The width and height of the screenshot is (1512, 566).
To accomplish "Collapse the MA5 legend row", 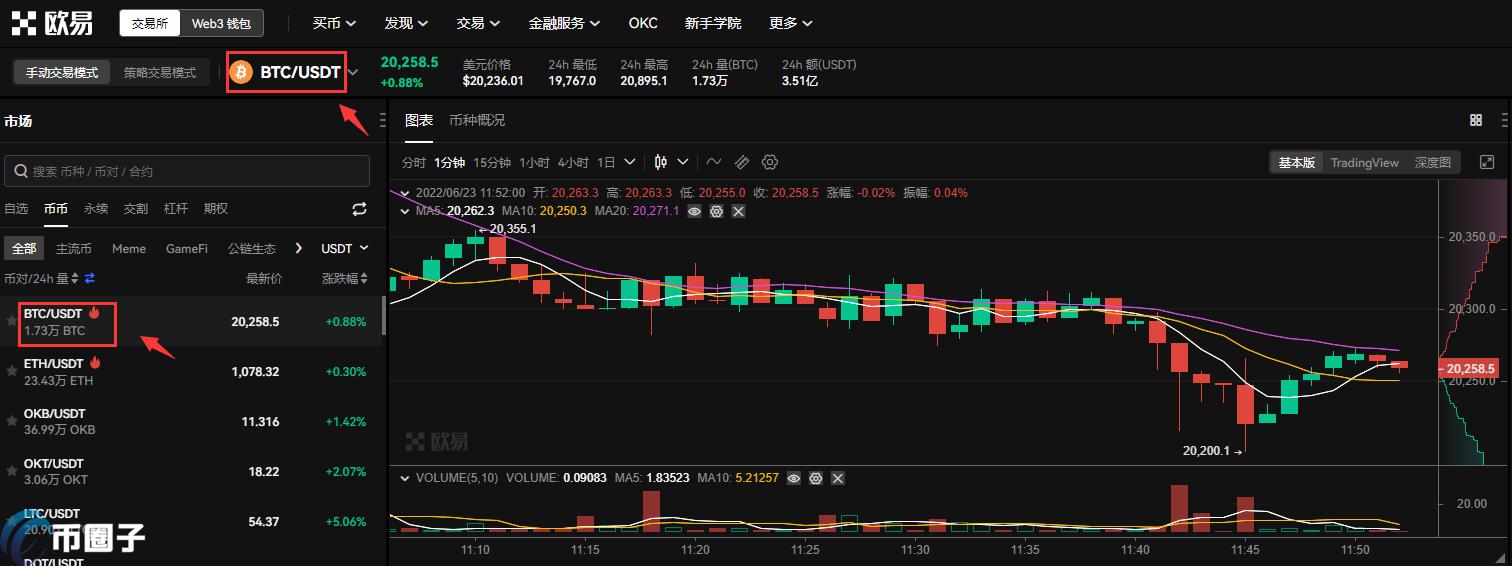I will (x=404, y=211).
